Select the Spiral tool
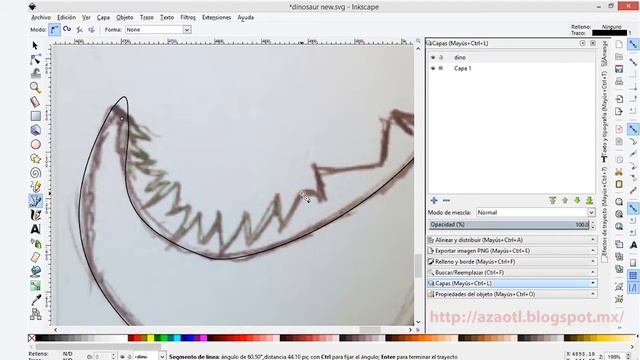This screenshot has width=640, height=360. point(35,173)
